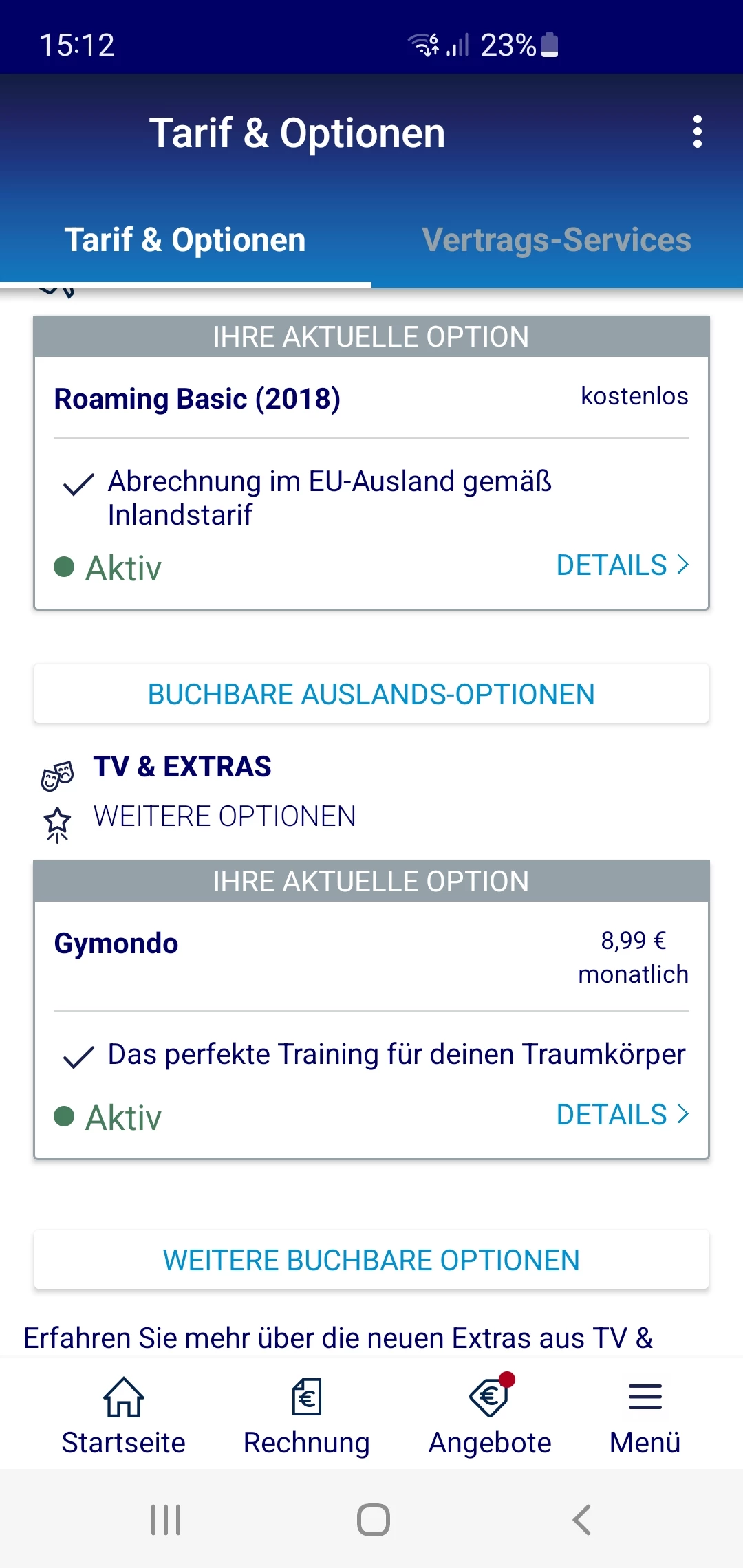Open Rechnung invoice icon
743x1568 pixels.
point(306,1397)
